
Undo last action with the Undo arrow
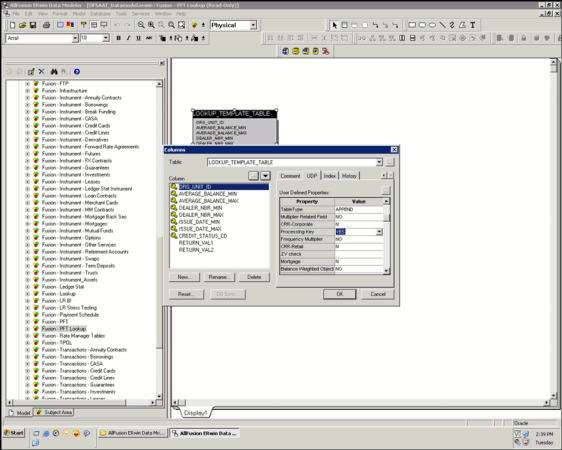pyautogui.click(x=117, y=25)
